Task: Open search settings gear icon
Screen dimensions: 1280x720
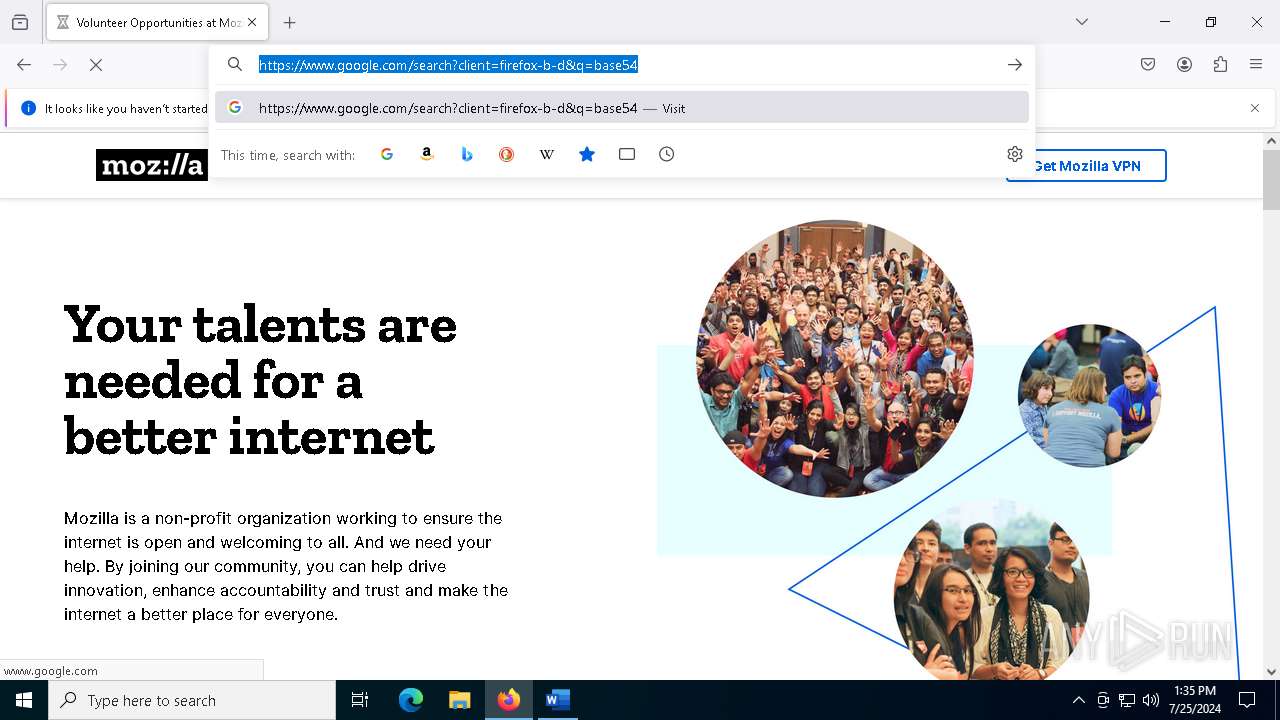Action: click(x=1015, y=154)
